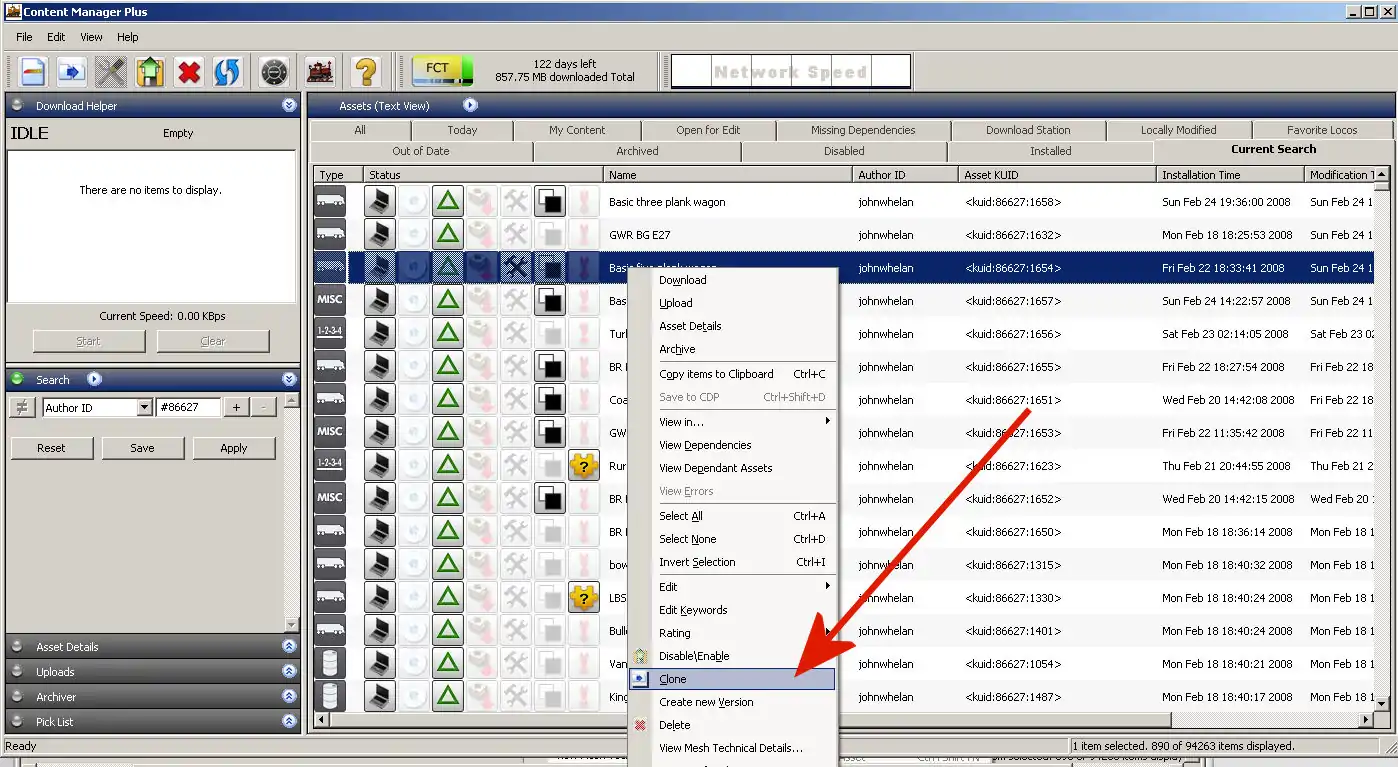The image size is (1398, 767).
Task: Toggle the not-equal filter button in Search
Action: 22,407
